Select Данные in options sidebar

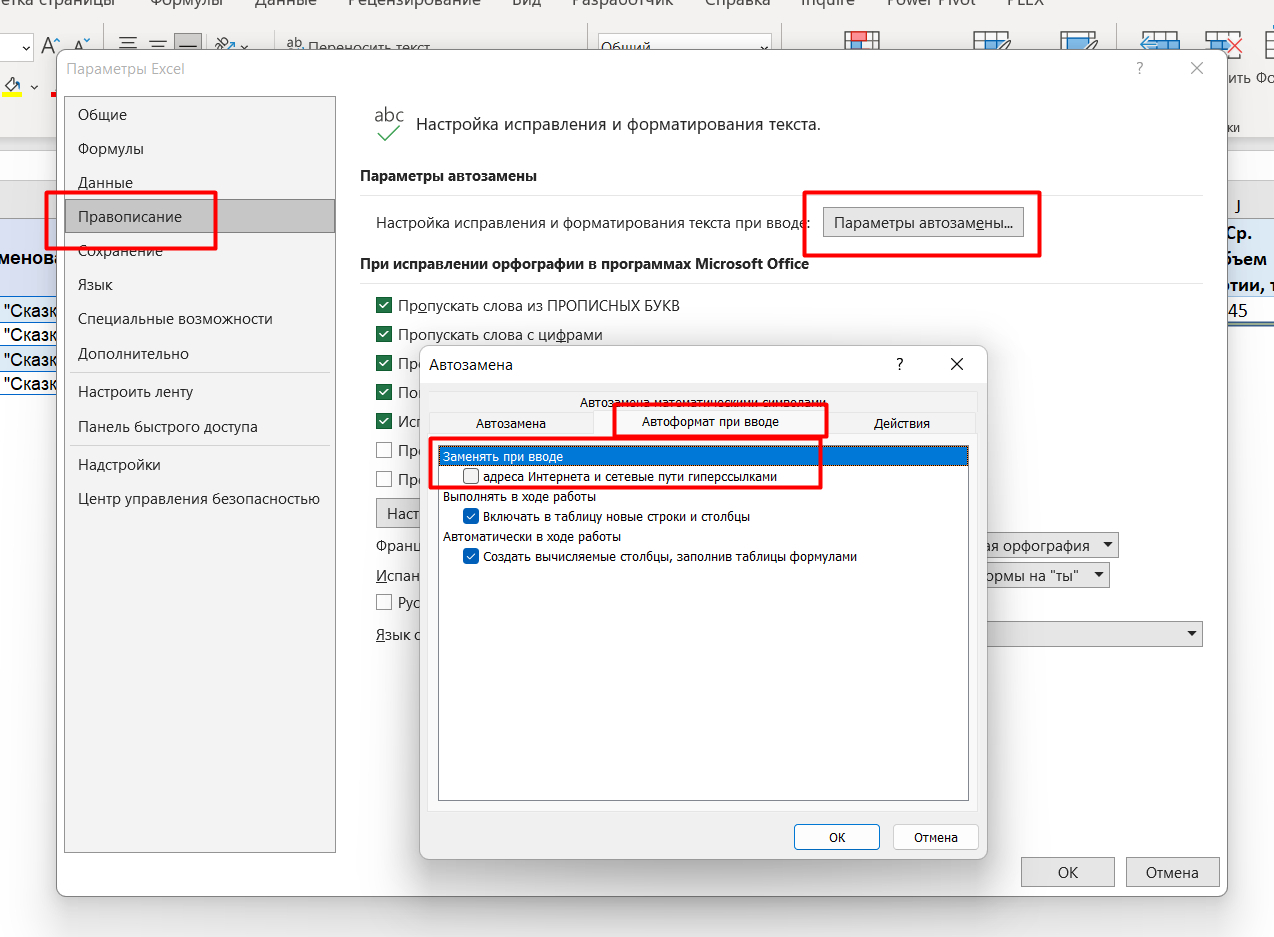point(200,183)
